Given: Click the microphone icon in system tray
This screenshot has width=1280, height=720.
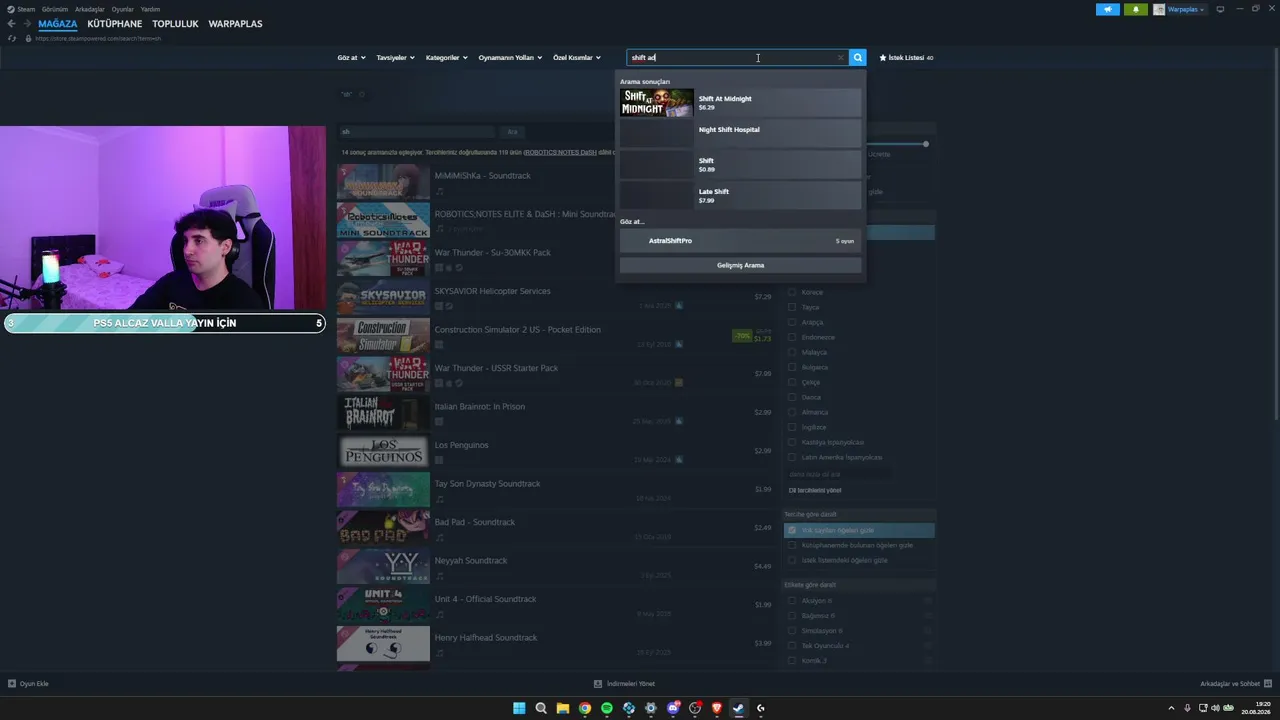Looking at the screenshot, I should pos(1187,708).
